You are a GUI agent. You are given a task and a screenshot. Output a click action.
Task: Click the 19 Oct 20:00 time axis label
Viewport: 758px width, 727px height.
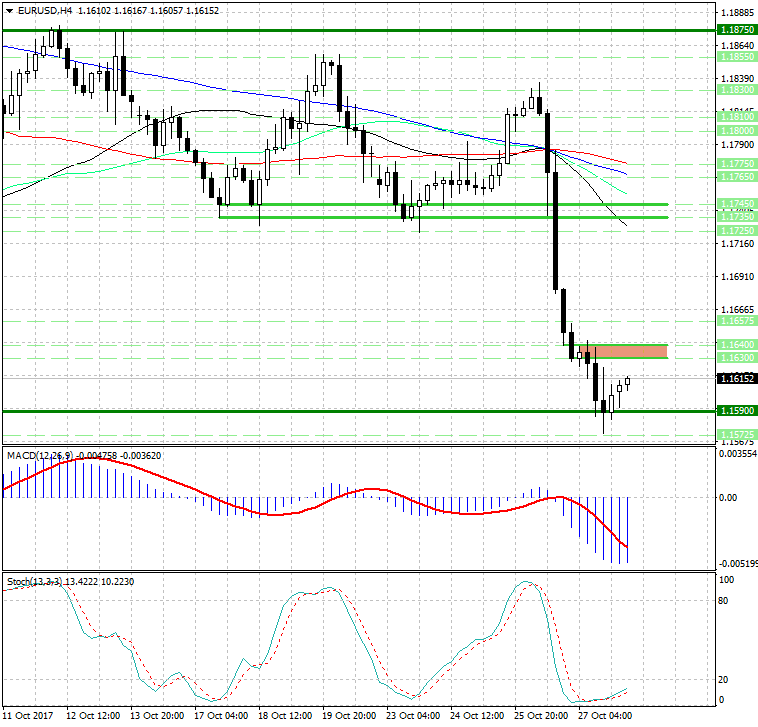point(351,716)
